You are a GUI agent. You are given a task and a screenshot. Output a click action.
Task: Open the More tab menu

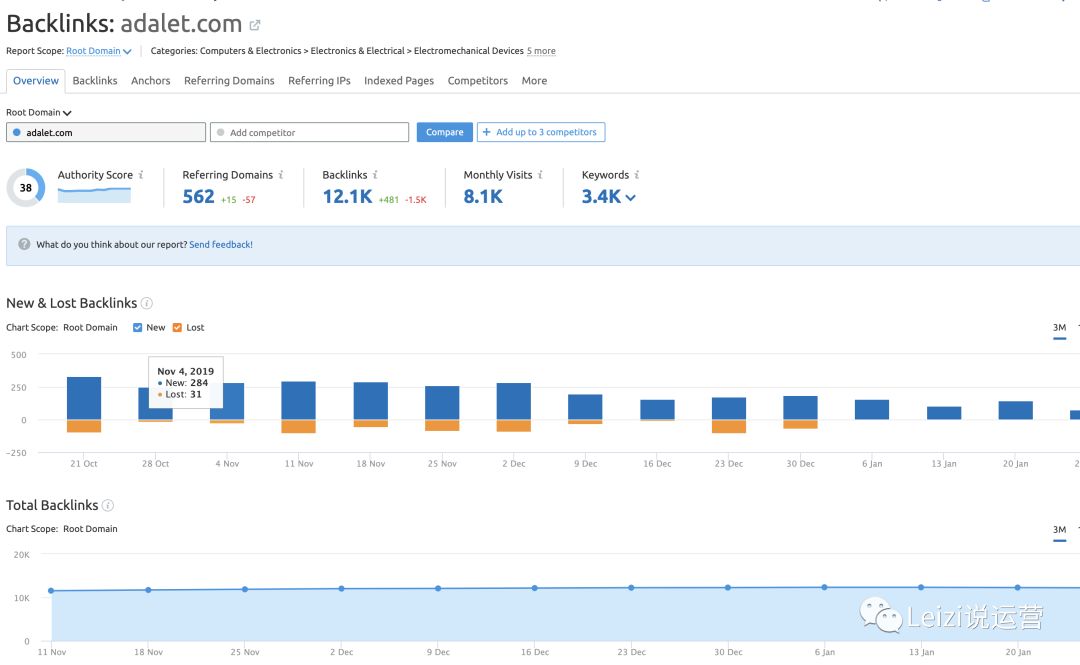coord(534,81)
